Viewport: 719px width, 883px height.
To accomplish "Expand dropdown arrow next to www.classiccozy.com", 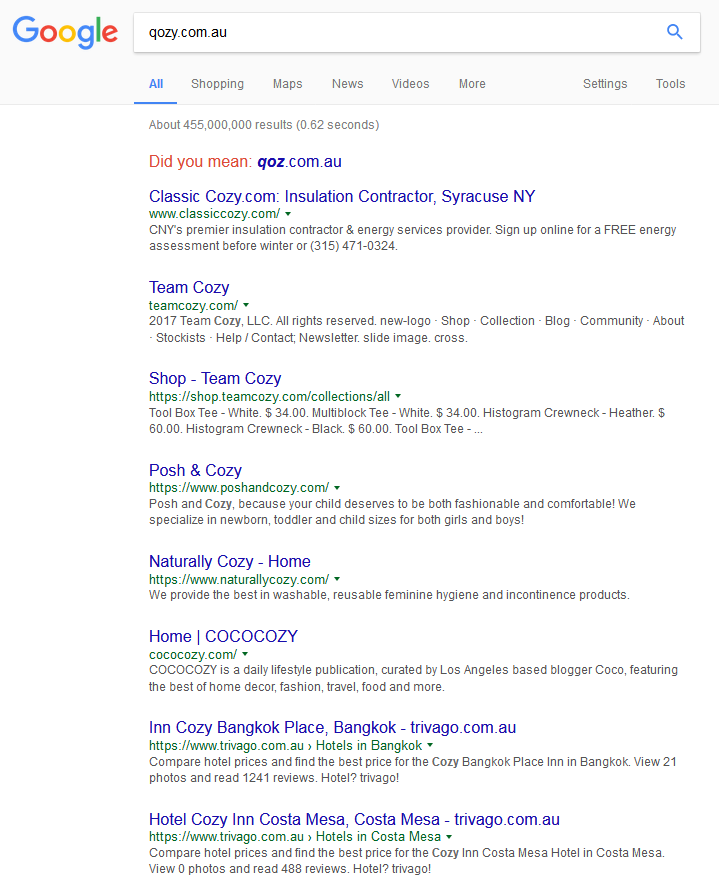I will (288, 214).
